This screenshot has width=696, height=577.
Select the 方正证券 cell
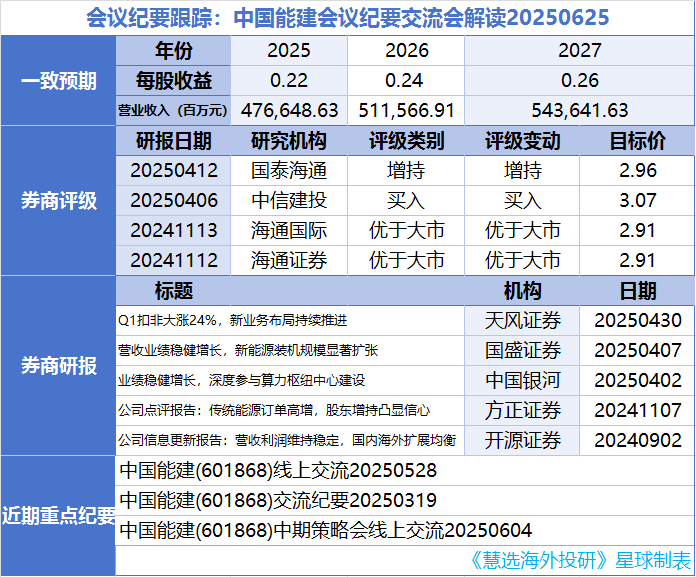(x=522, y=411)
